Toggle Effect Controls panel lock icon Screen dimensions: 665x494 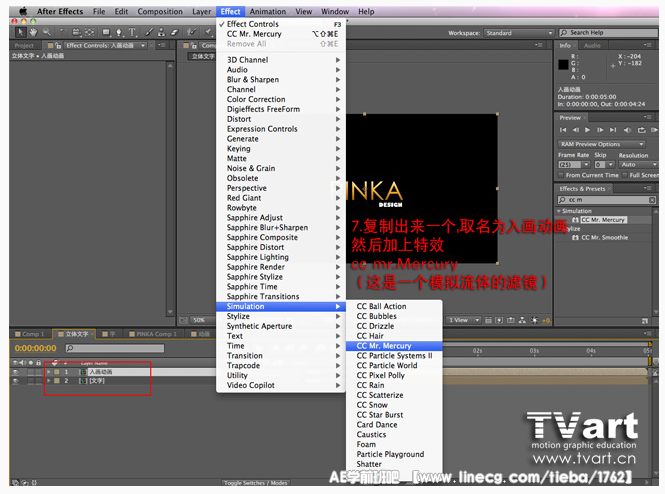pyautogui.click(x=58, y=45)
